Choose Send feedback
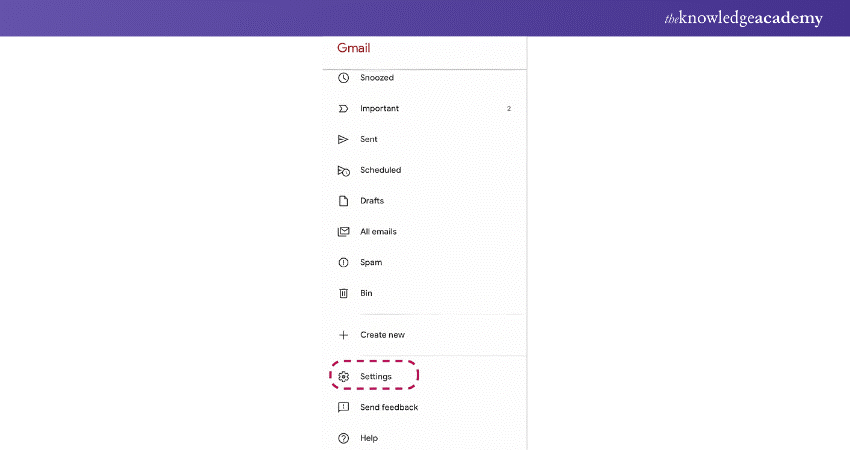Viewport: 850px width, 450px height. [x=389, y=407]
